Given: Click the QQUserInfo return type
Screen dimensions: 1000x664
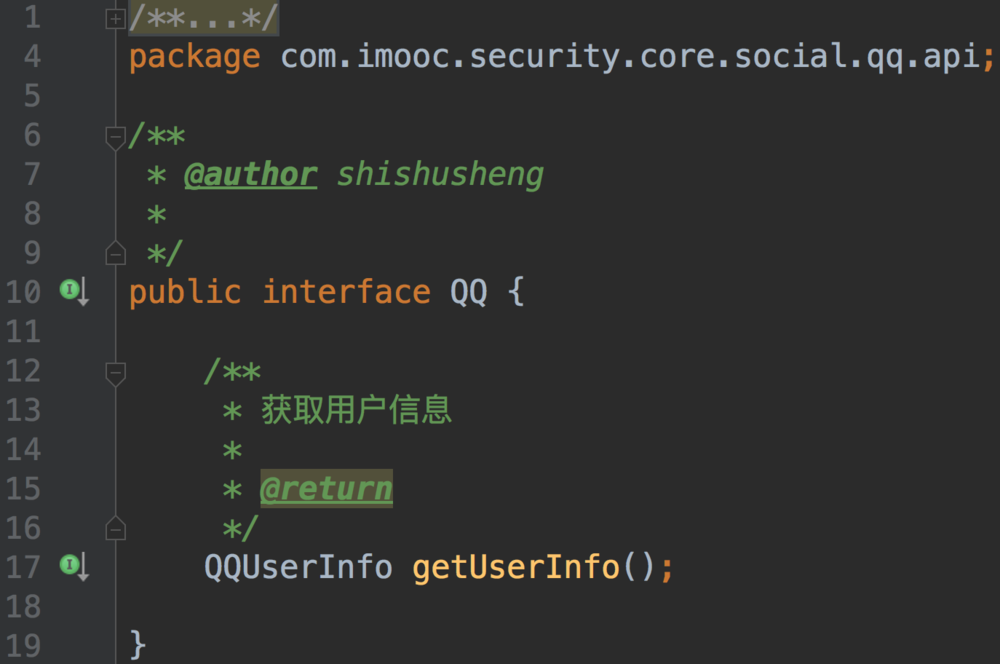Looking at the screenshot, I should pyautogui.click(x=298, y=567).
